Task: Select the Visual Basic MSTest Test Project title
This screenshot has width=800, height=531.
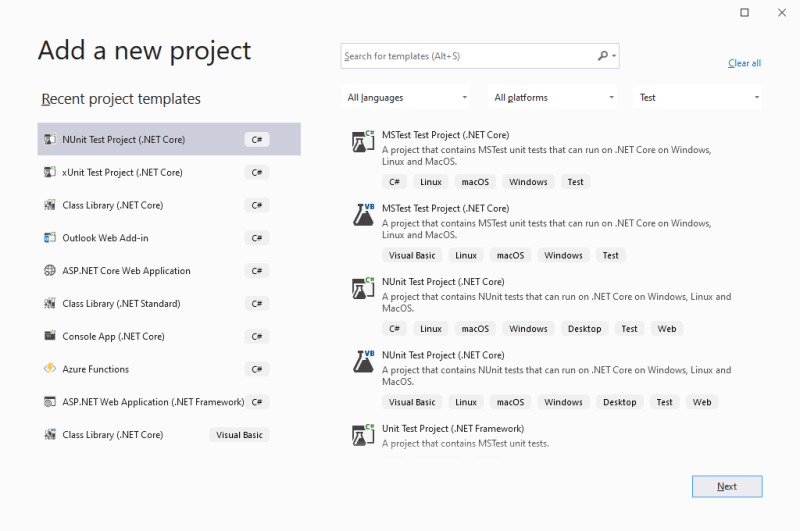Action: point(445,208)
